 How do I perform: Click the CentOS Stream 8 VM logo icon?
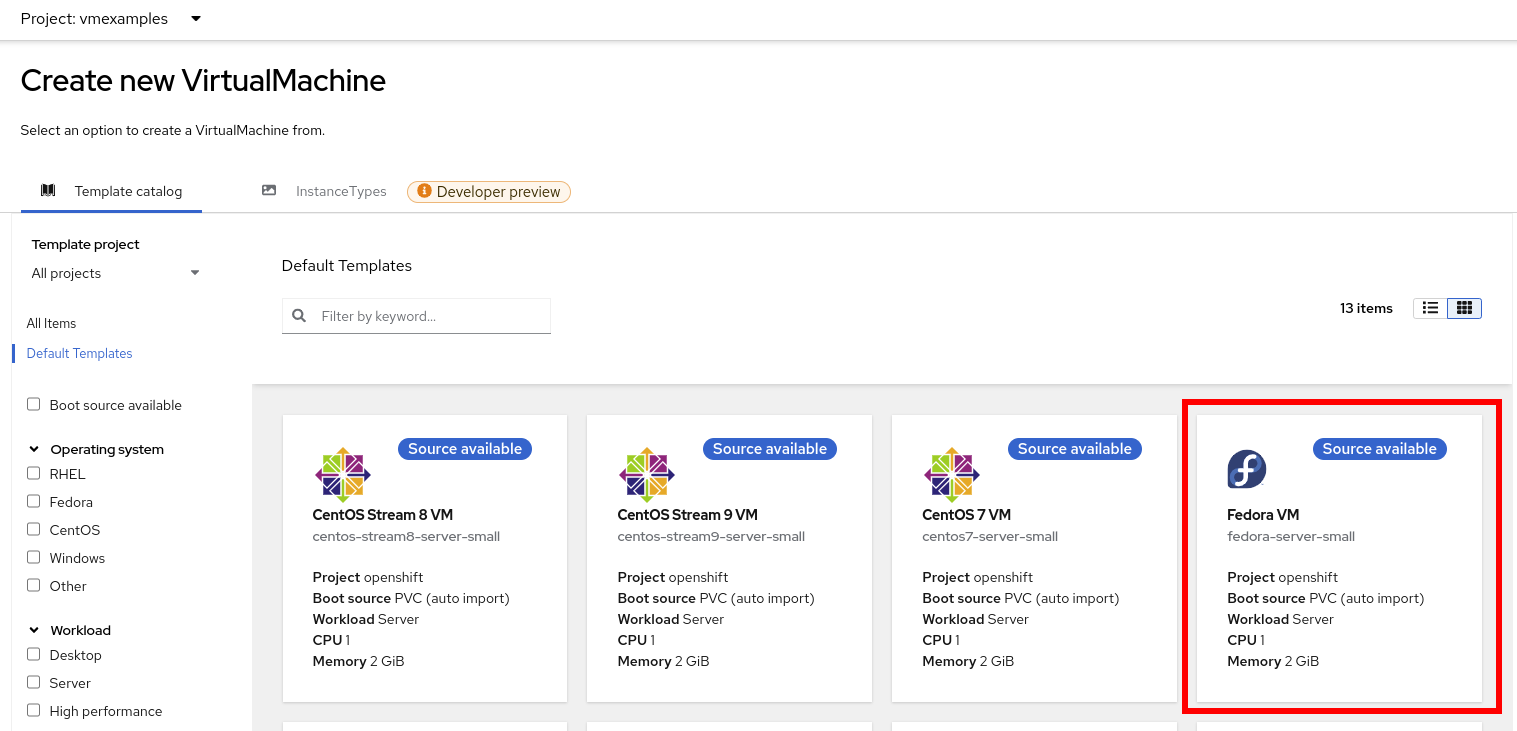point(343,473)
